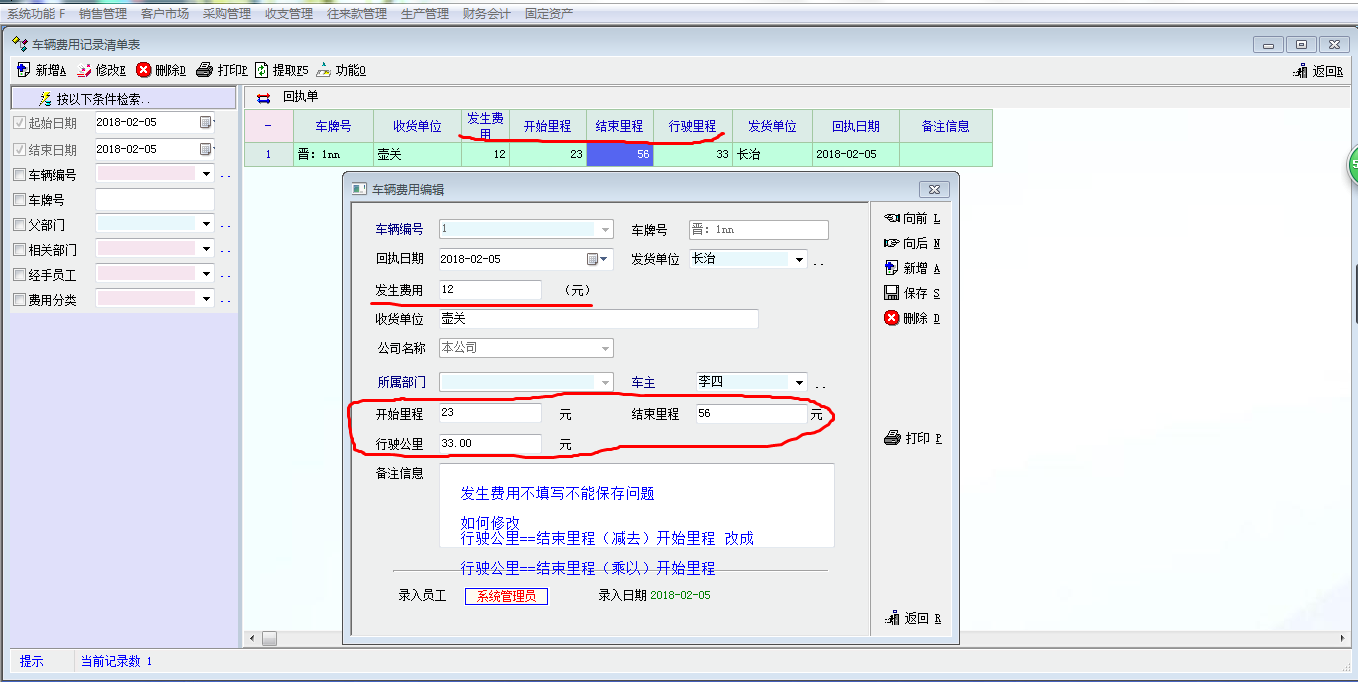Tick the 经手员工 filter checkbox
This screenshot has width=1358, height=682.
19,274
